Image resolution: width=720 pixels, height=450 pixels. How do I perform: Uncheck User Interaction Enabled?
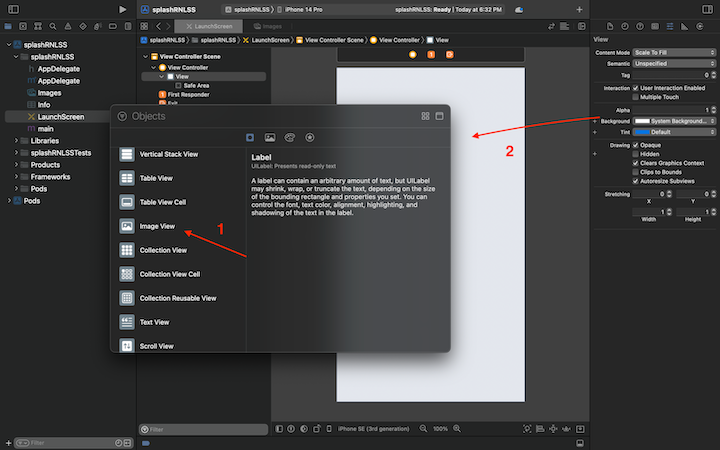[x=636, y=88]
